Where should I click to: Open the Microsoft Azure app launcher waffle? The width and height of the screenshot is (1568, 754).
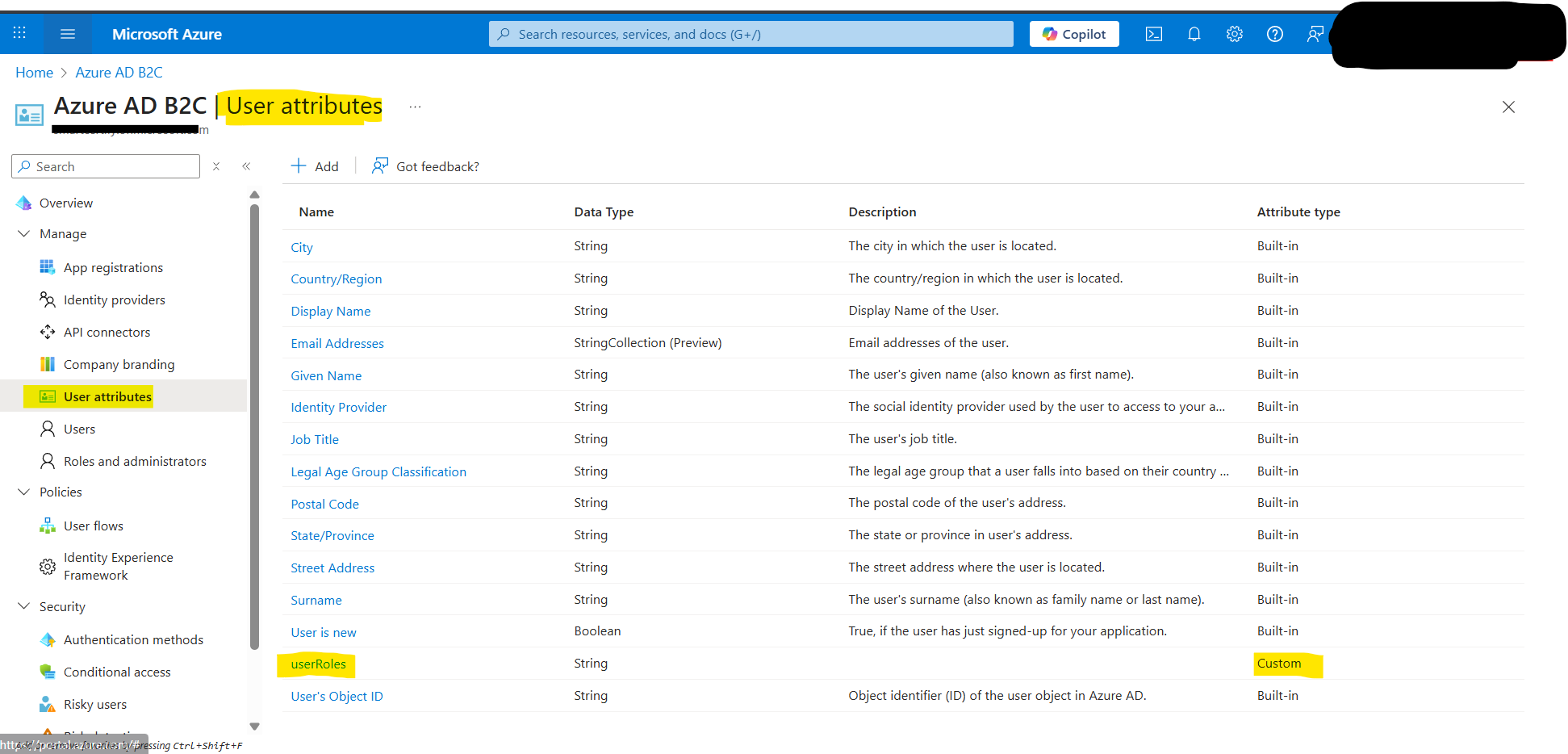click(x=19, y=33)
